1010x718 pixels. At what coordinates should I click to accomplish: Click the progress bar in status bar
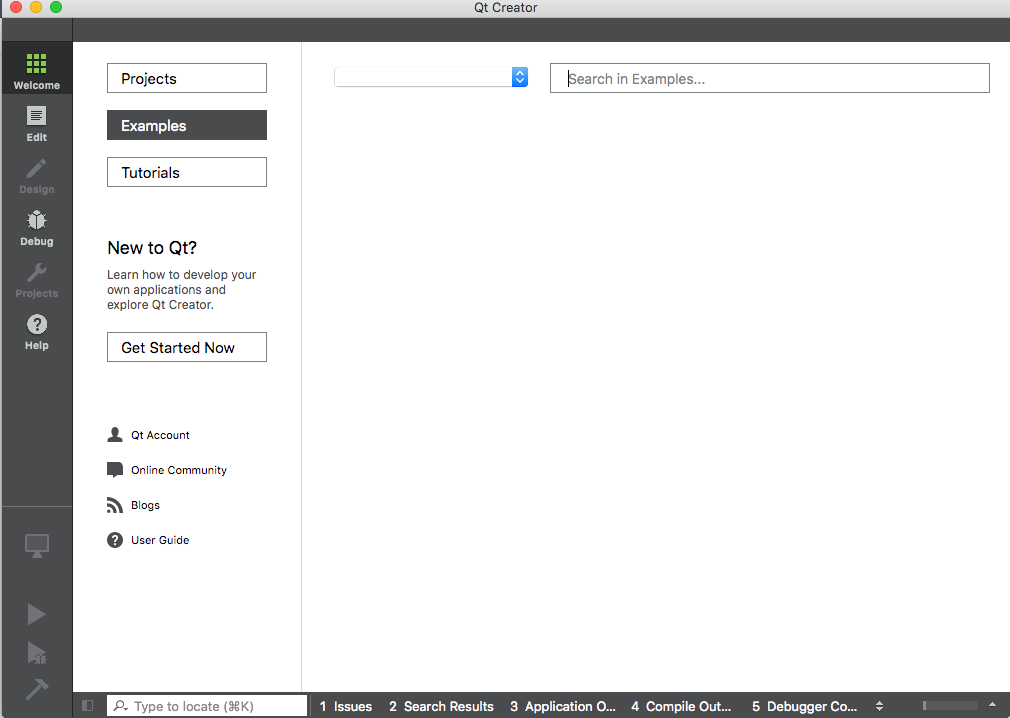point(950,706)
